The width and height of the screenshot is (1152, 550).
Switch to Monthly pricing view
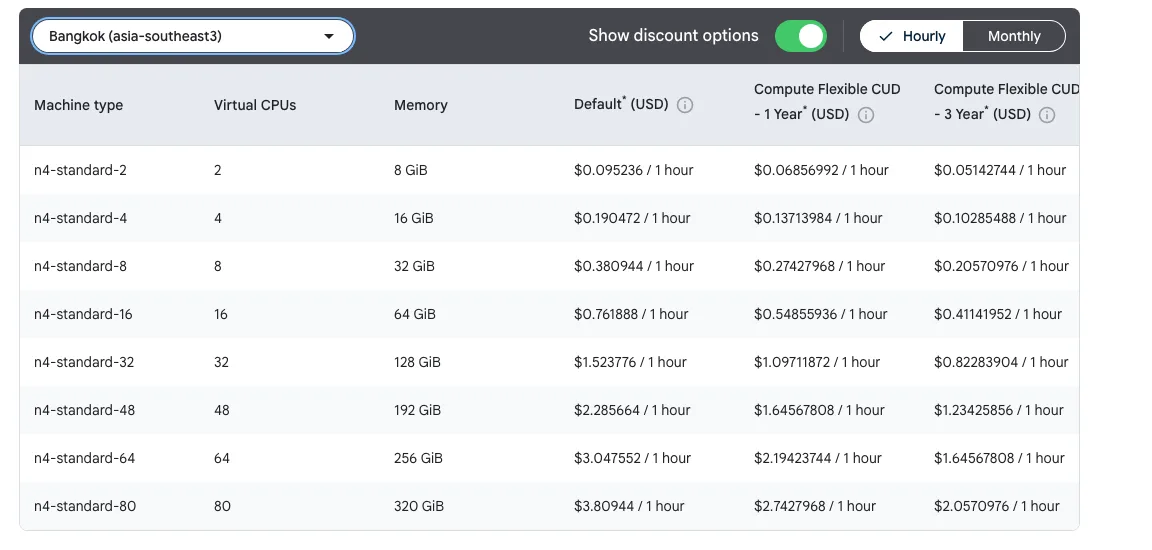click(x=1014, y=36)
